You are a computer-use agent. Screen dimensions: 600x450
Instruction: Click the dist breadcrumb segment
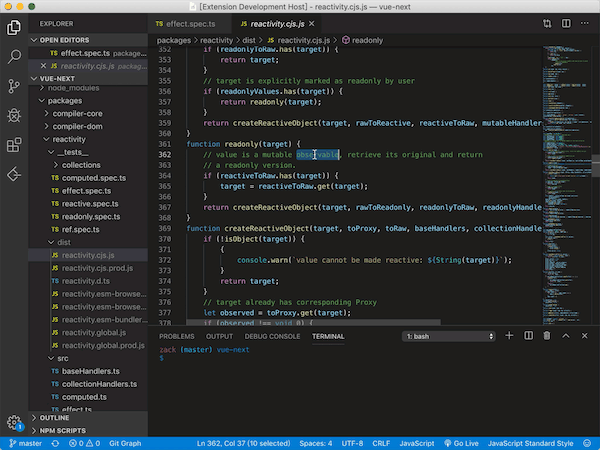pos(249,40)
